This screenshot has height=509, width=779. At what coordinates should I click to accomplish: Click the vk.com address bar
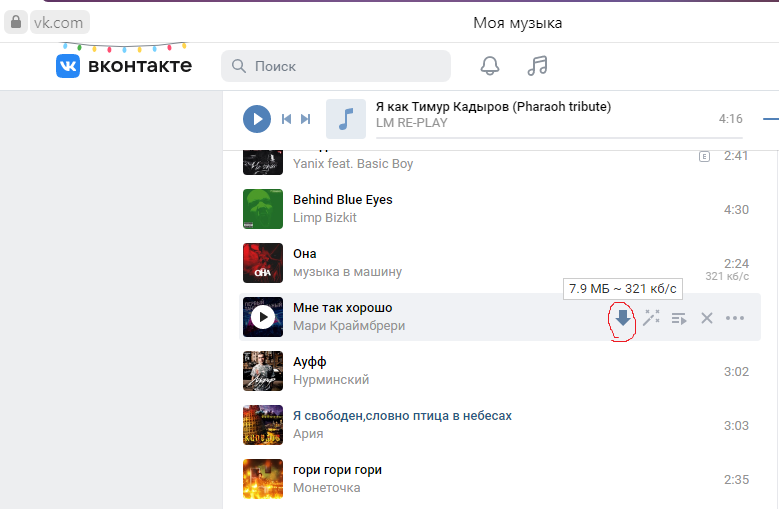click(x=60, y=22)
